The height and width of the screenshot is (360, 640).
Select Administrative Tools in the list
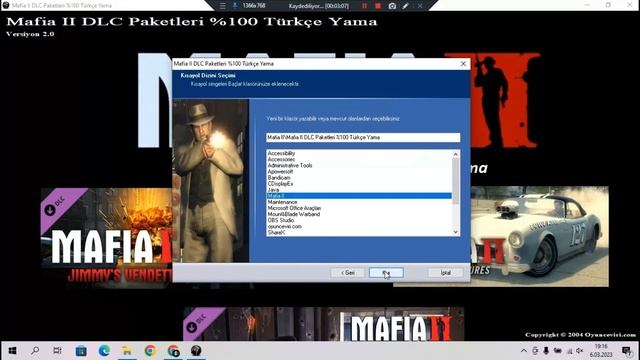pos(290,166)
